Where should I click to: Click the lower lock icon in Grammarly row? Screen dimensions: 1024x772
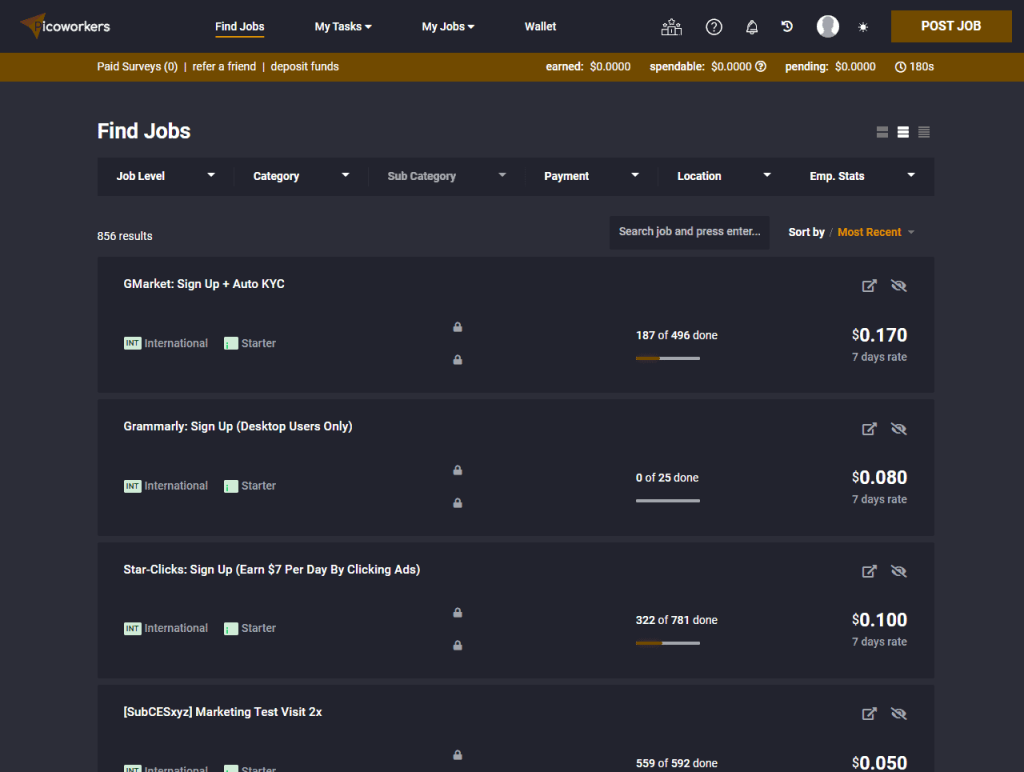pos(458,502)
